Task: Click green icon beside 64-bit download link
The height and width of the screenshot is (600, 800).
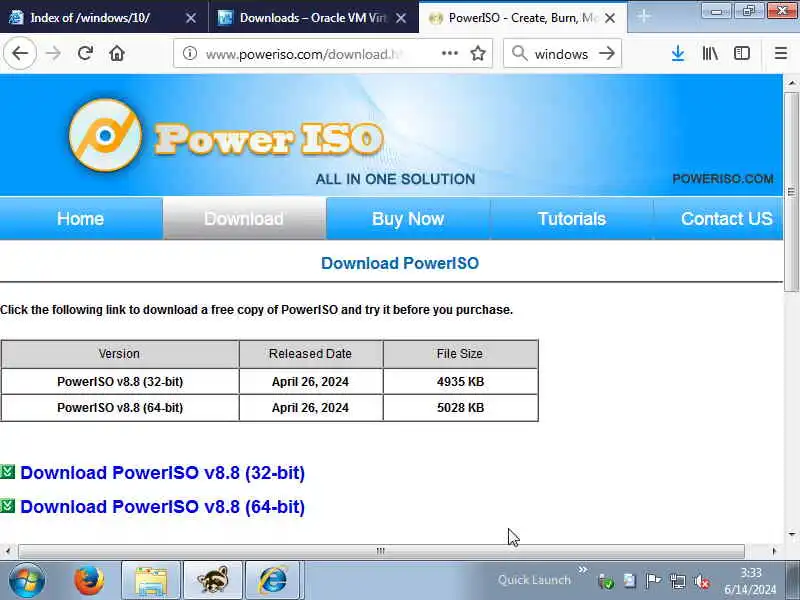Action: pos(8,506)
